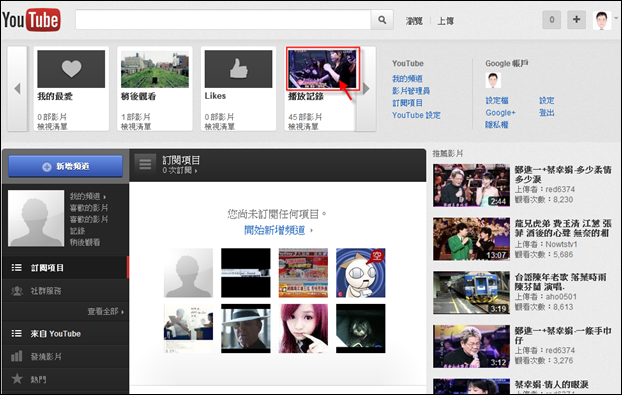This screenshot has width=622, height=395.
Task: Click the plus share button in header
Action: 576,19
